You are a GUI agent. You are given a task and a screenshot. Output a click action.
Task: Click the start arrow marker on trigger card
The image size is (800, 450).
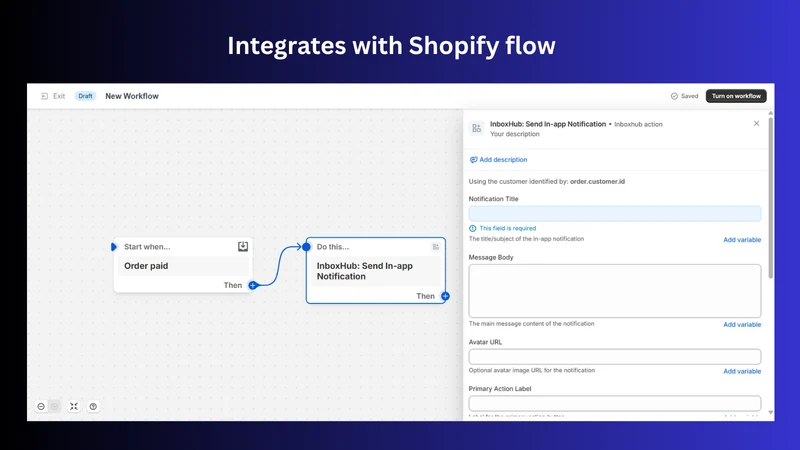pos(114,247)
